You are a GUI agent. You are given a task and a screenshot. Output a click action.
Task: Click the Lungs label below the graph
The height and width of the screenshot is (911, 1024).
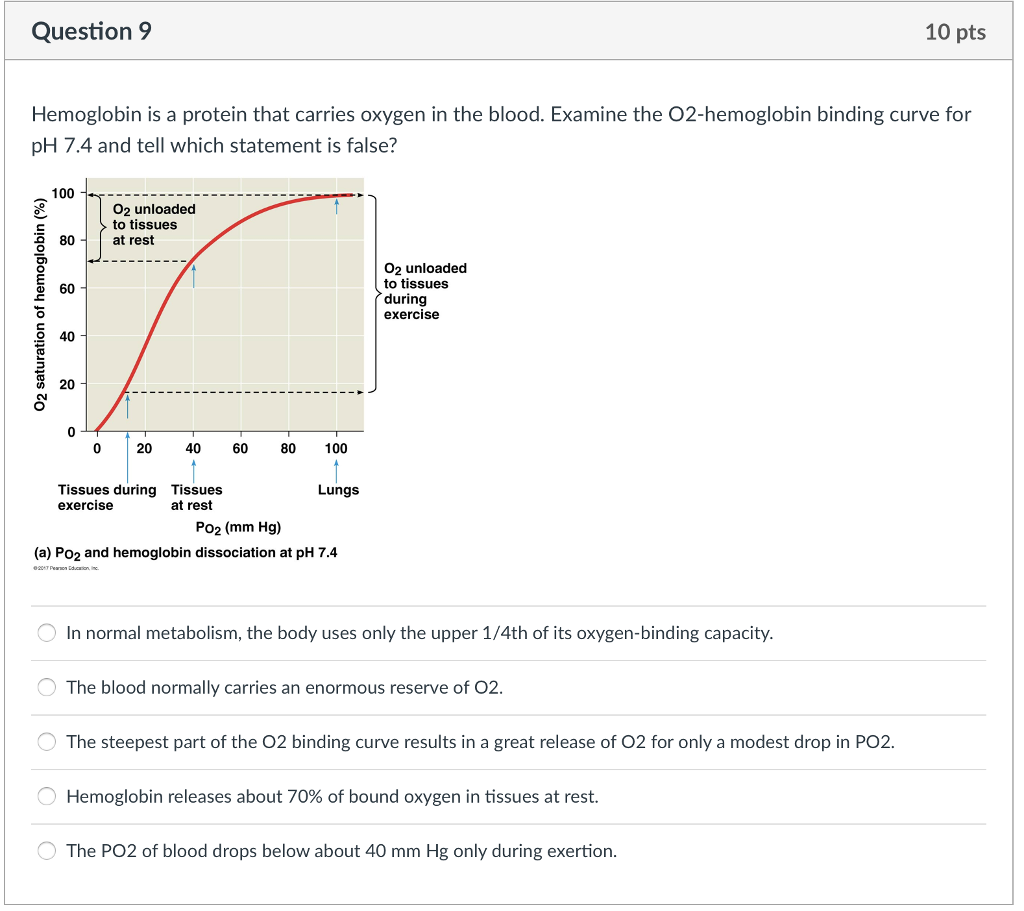pyautogui.click(x=336, y=490)
